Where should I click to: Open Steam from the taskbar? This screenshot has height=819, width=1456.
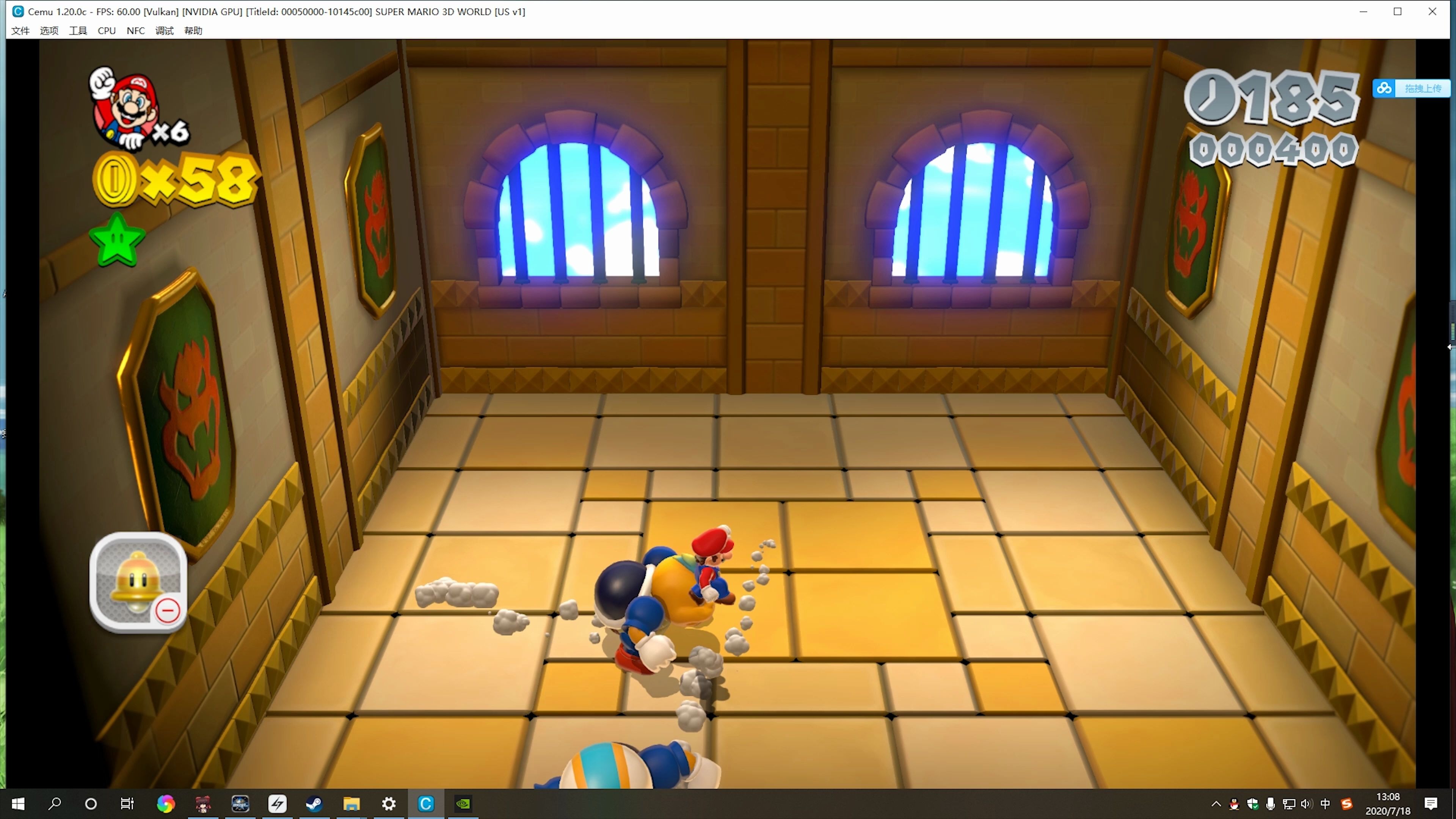coord(314,803)
